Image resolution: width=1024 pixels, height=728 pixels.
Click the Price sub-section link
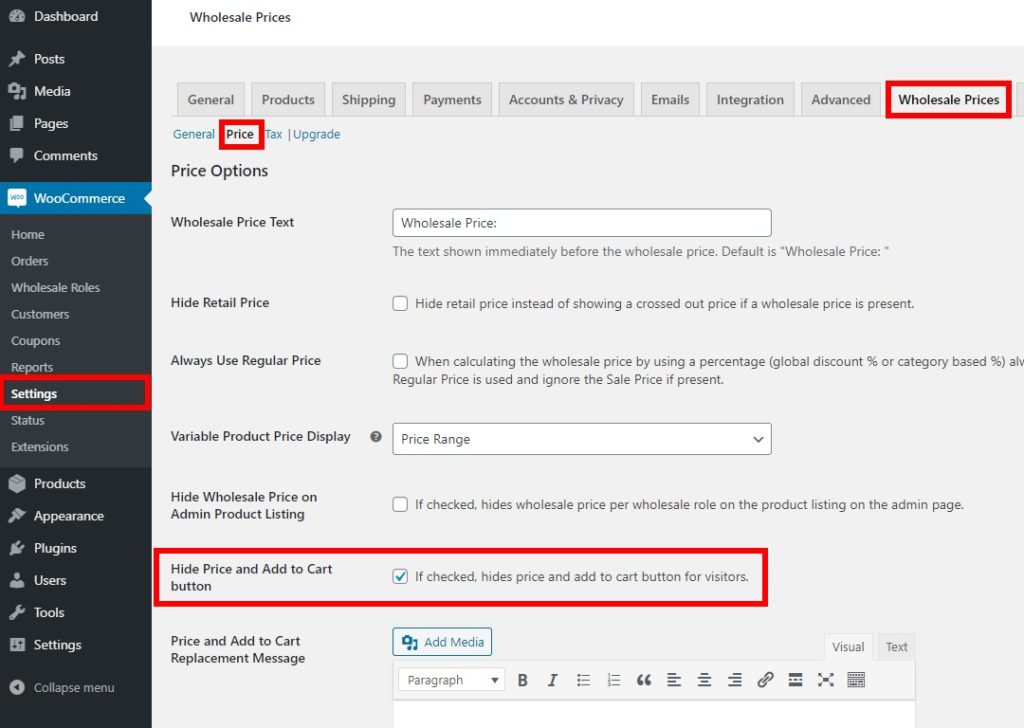pyautogui.click(x=240, y=134)
